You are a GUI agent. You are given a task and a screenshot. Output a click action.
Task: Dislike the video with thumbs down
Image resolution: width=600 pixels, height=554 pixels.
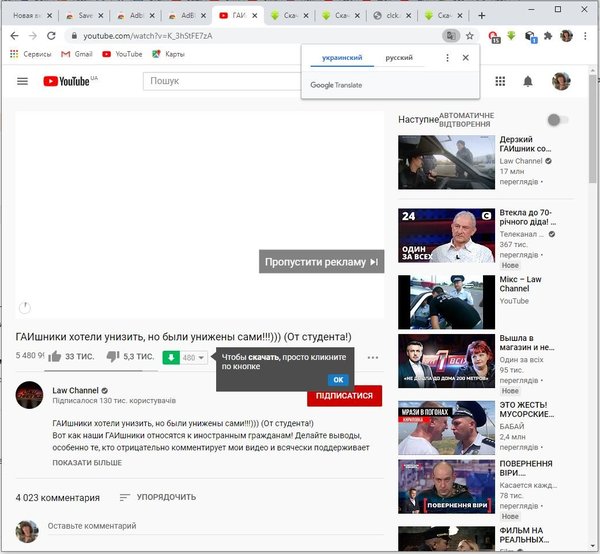113,357
